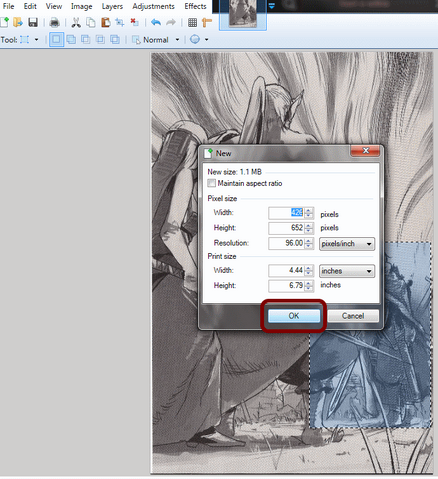
Task: Open the inches print units dropdown
Action: coord(347,271)
